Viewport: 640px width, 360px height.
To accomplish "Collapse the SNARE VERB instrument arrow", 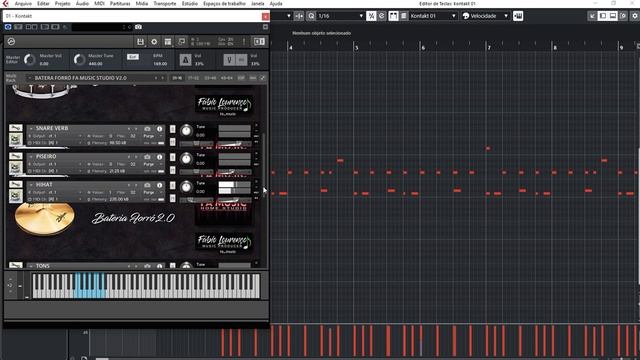I will point(31,129).
